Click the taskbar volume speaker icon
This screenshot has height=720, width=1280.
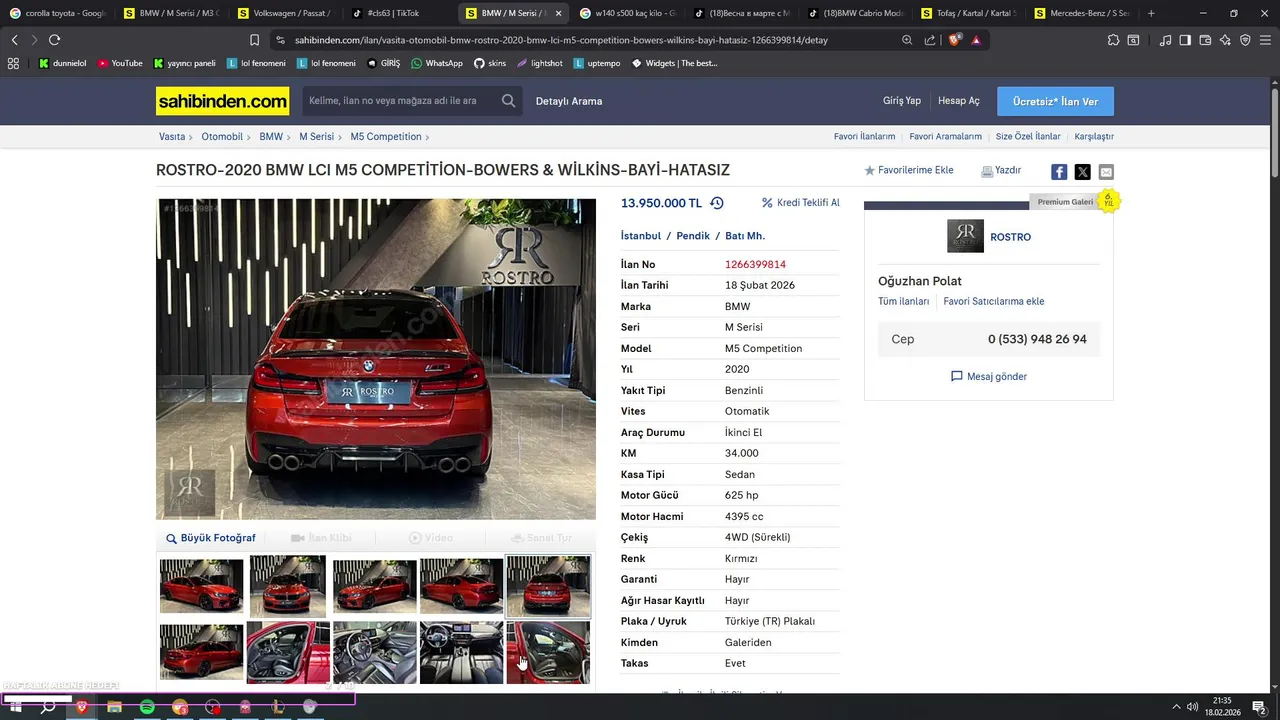tap(1193, 707)
